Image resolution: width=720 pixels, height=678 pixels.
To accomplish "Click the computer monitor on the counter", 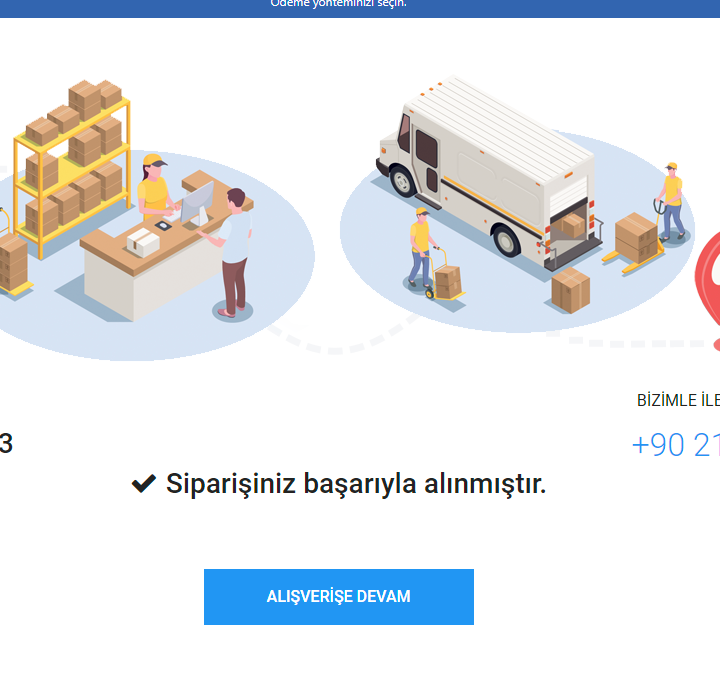I will tap(197, 203).
